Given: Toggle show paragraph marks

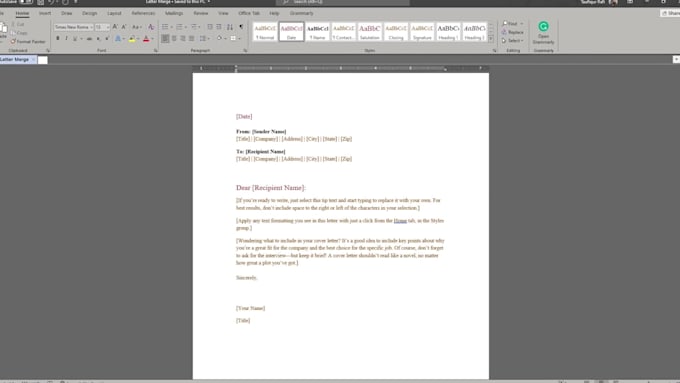Looking at the screenshot, I should point(241,27).
